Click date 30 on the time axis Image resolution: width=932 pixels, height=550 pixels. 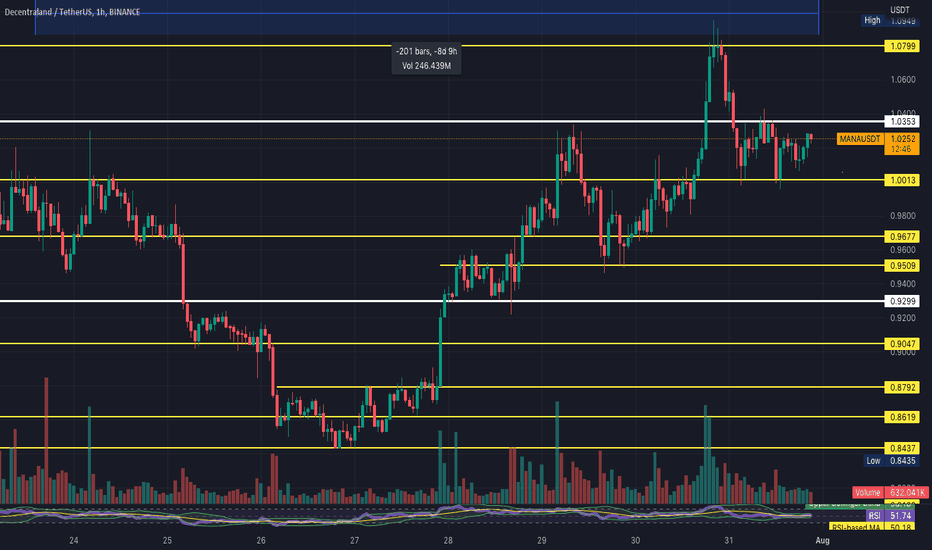pos(635,540)
